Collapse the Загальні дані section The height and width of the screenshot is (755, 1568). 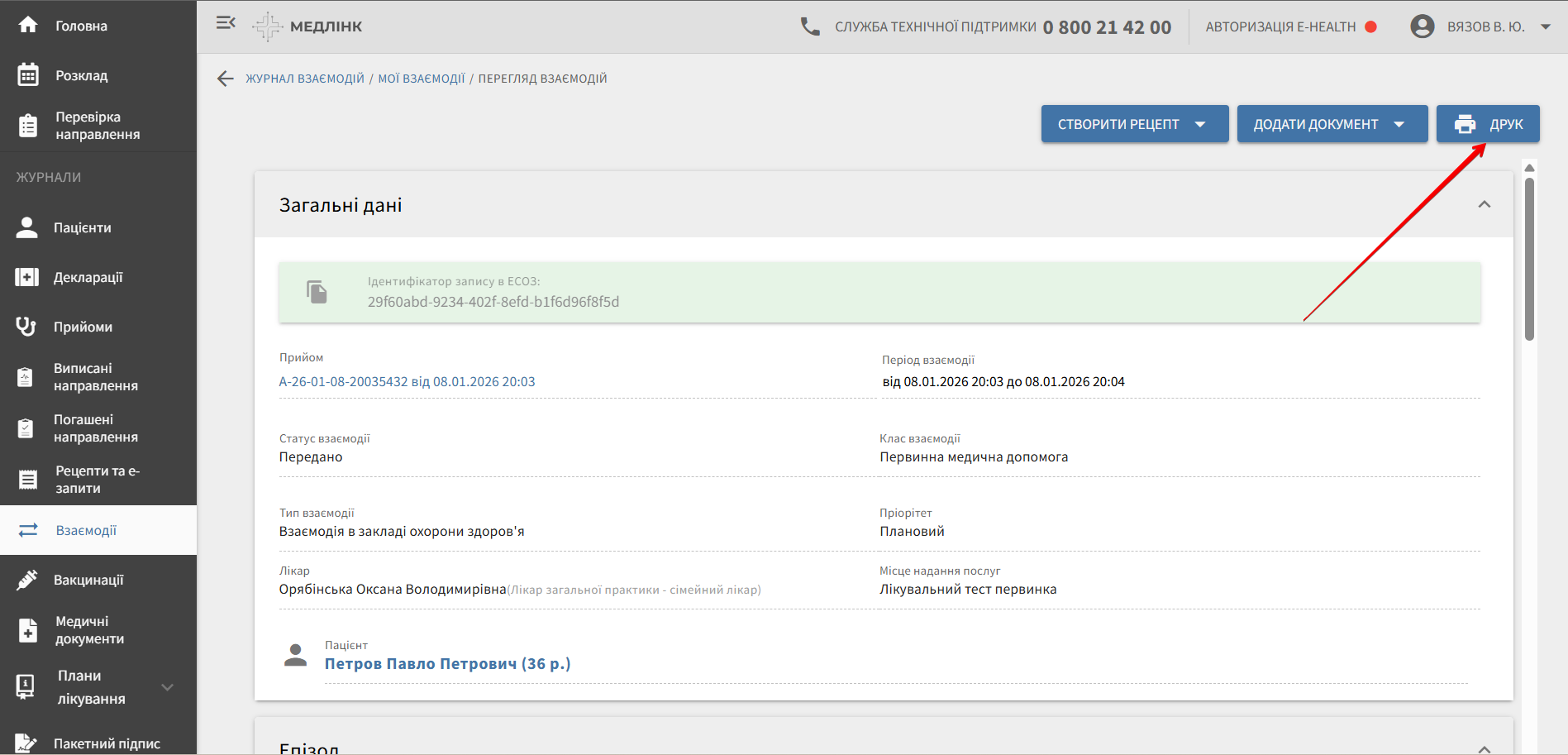(x=1484, y=204)
